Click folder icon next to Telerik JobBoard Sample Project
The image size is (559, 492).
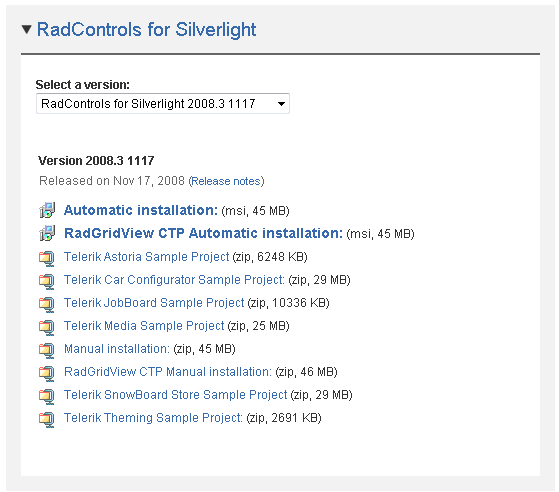[47, 304]
